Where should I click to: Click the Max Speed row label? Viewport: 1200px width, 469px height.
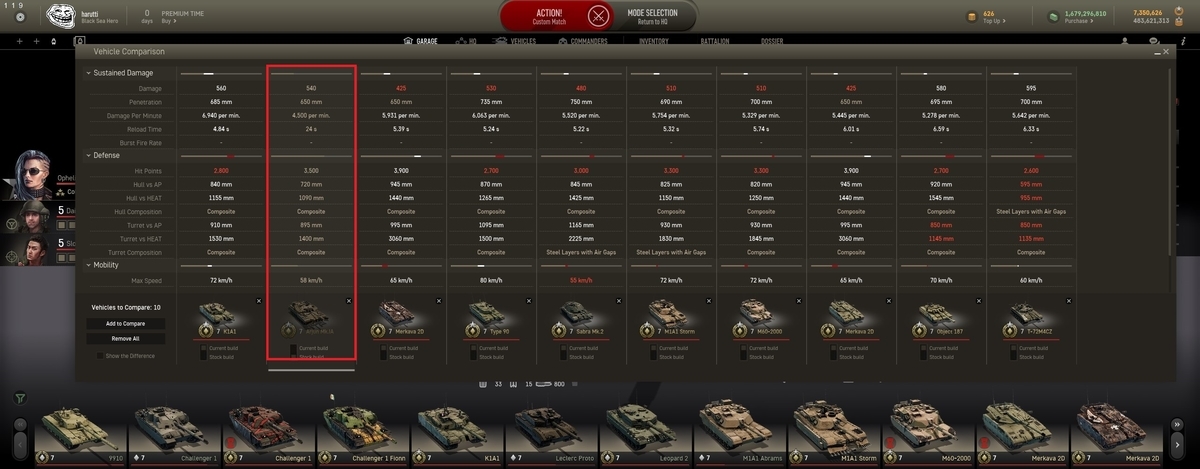(x=148, y=281)
